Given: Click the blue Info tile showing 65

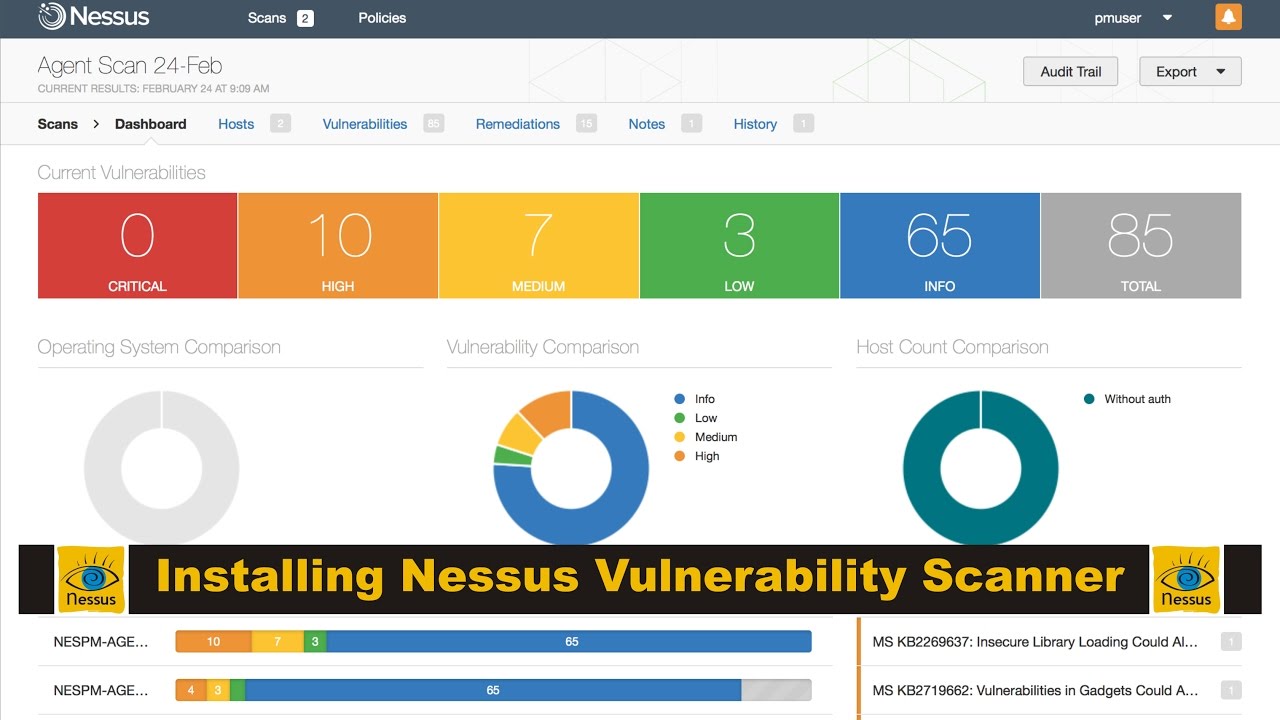Looking at the screenshot, I should [x=940, y=245].
